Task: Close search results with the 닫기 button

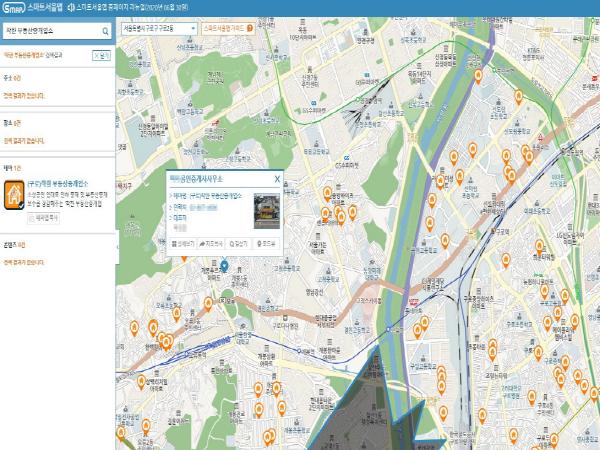Action: (104, 57)
